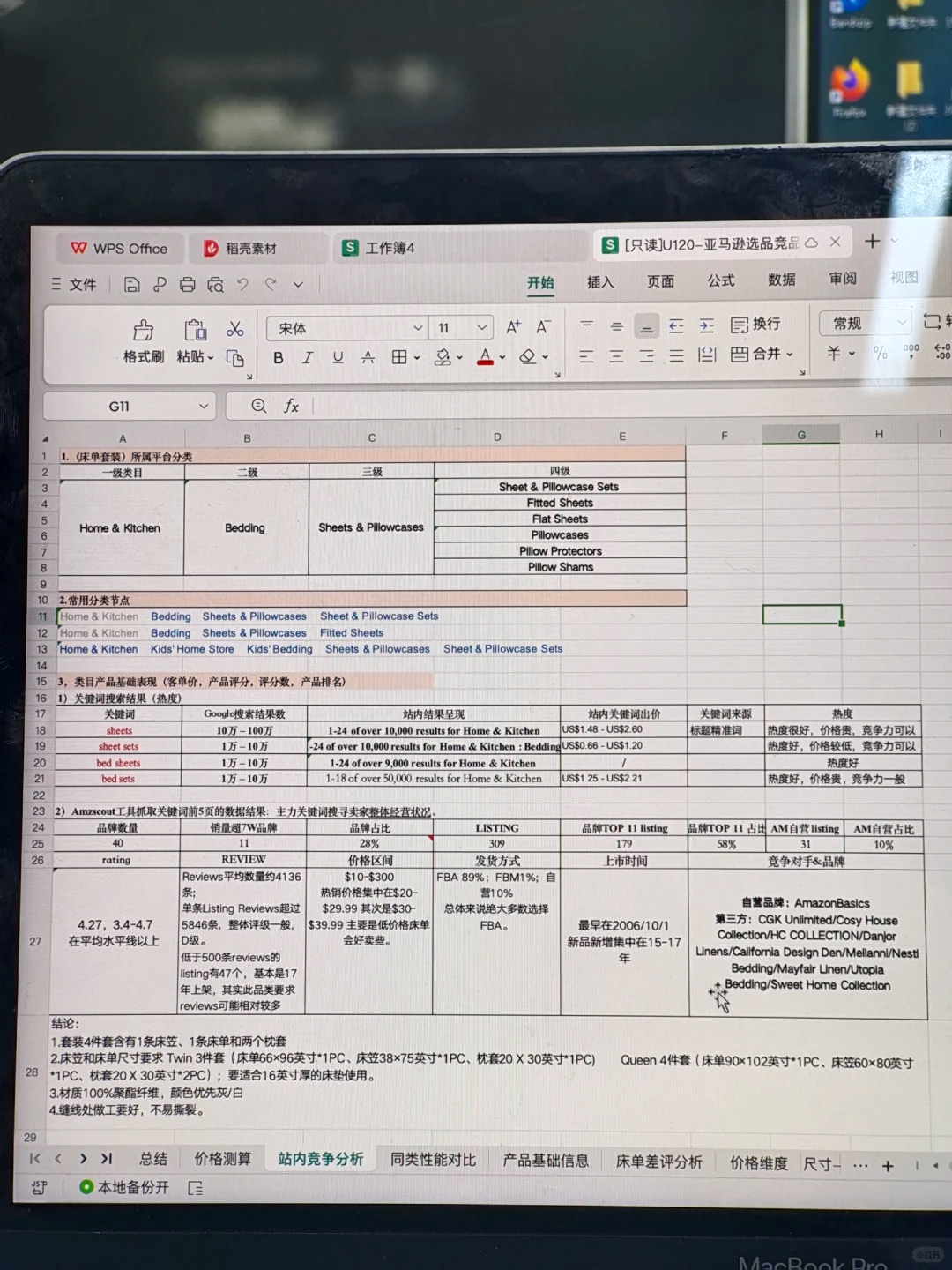This screenshot has height=1270, width=952.
Task: Toggle align left
Action: pos(586,356)
